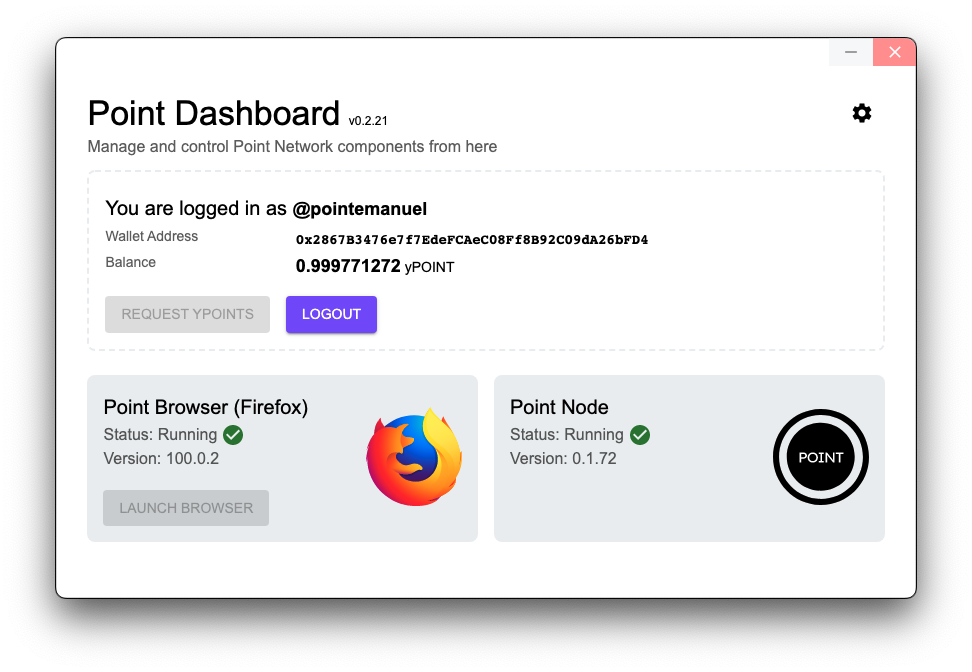This screenshot has width=972, height=672.
Task: Click the v0.2.21 version label
Action: pos(368,121)
